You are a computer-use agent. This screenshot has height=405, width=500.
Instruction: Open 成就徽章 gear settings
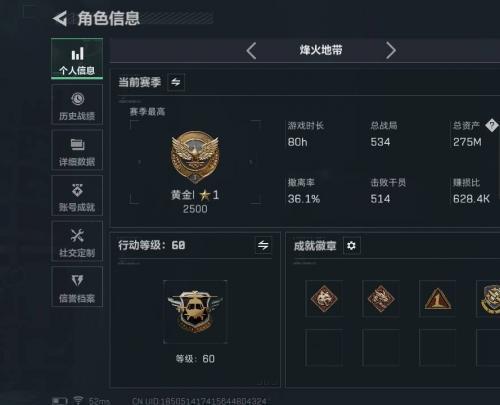coord(351,246)
